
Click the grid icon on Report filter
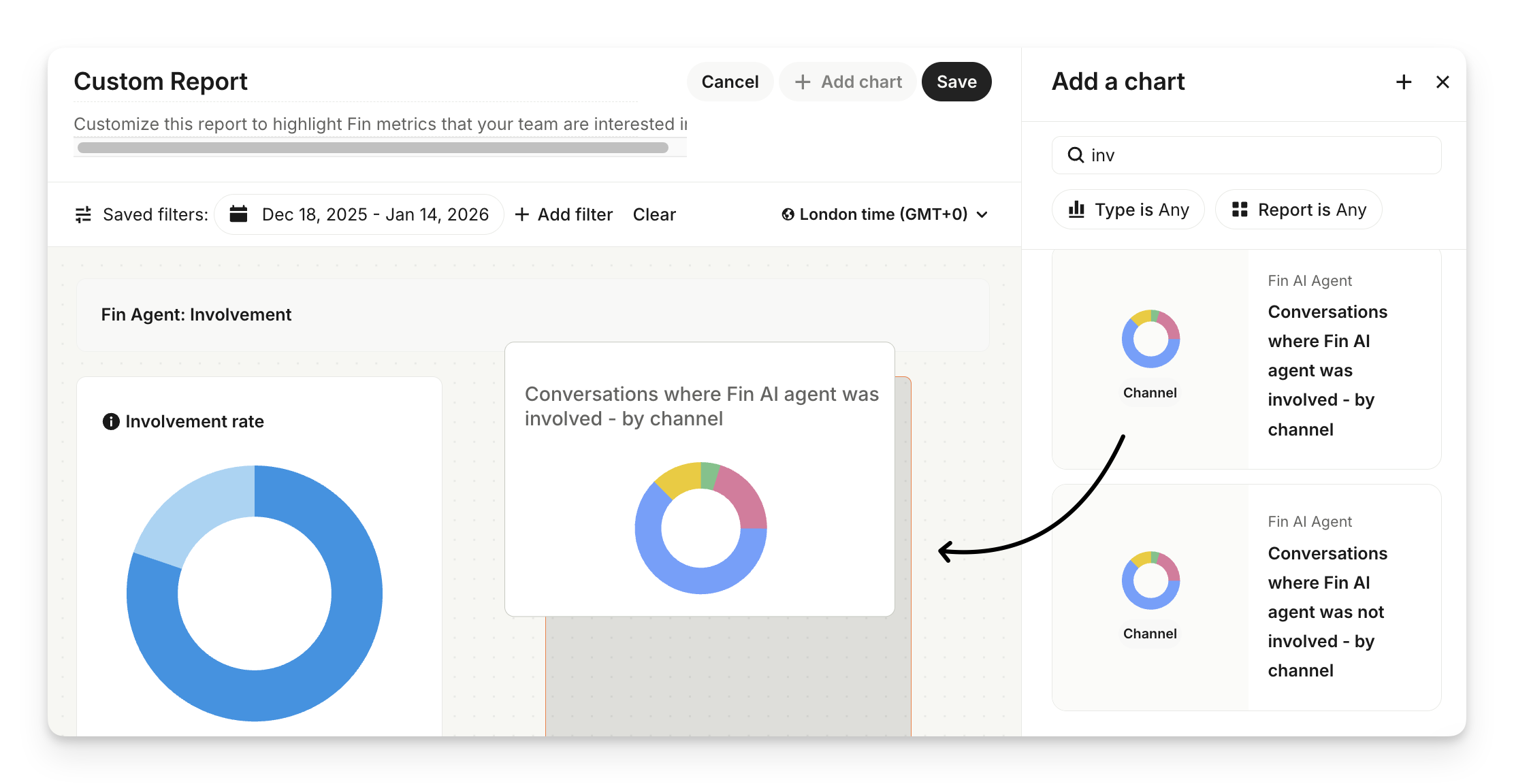point(1240,210)
